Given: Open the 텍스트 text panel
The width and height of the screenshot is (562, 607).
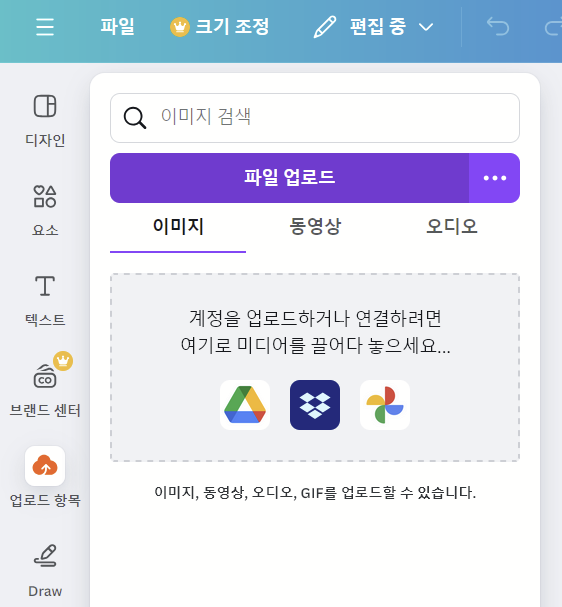Looking at the screenshot, I should [45, 301].
